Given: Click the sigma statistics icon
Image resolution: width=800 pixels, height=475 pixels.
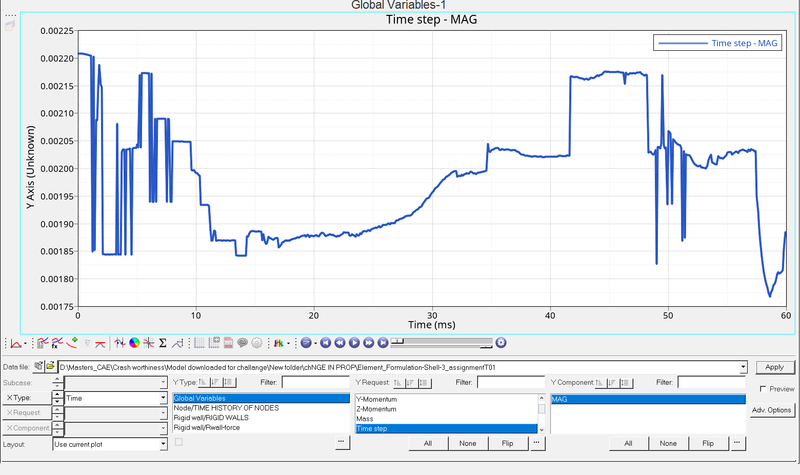Looking at the screenshot, I should coord(163,343).
